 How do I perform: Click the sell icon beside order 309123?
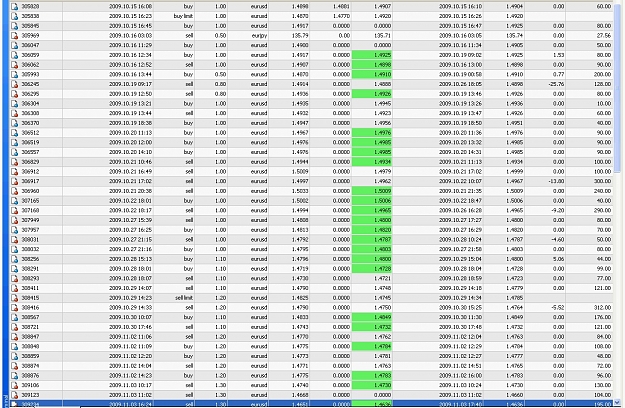click(x=14, y=395)
